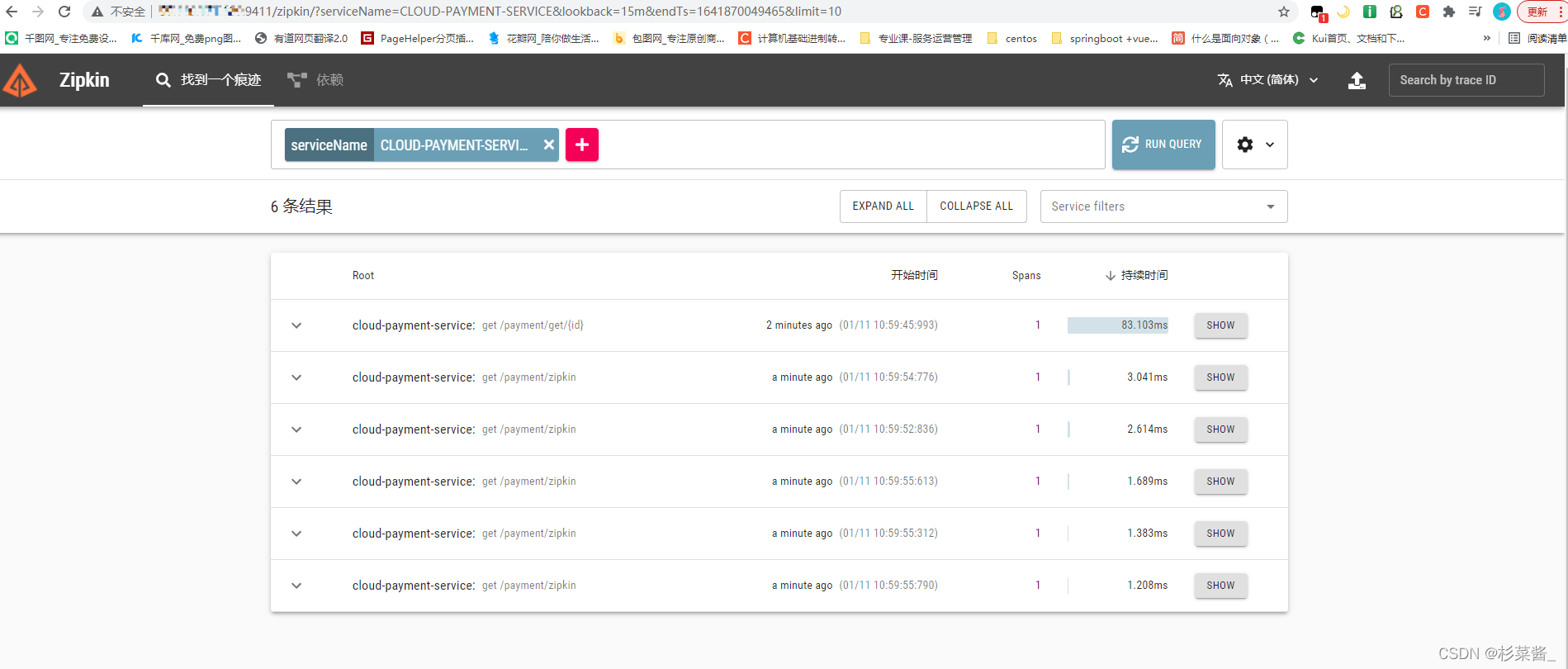
Task: Show more bookmarks chevron
Action: [1487, 38]
